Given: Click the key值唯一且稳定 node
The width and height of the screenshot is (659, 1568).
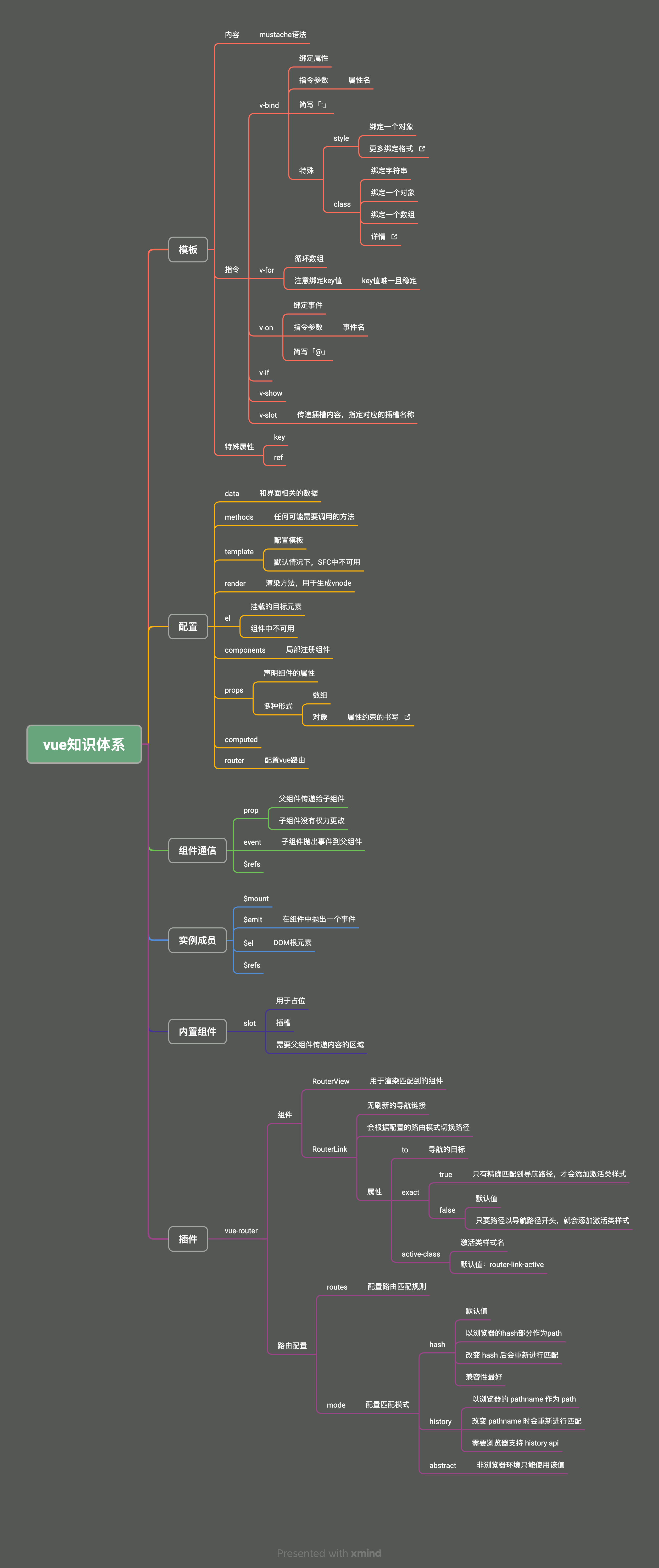Looking at the screenshot, I should 389,281.
